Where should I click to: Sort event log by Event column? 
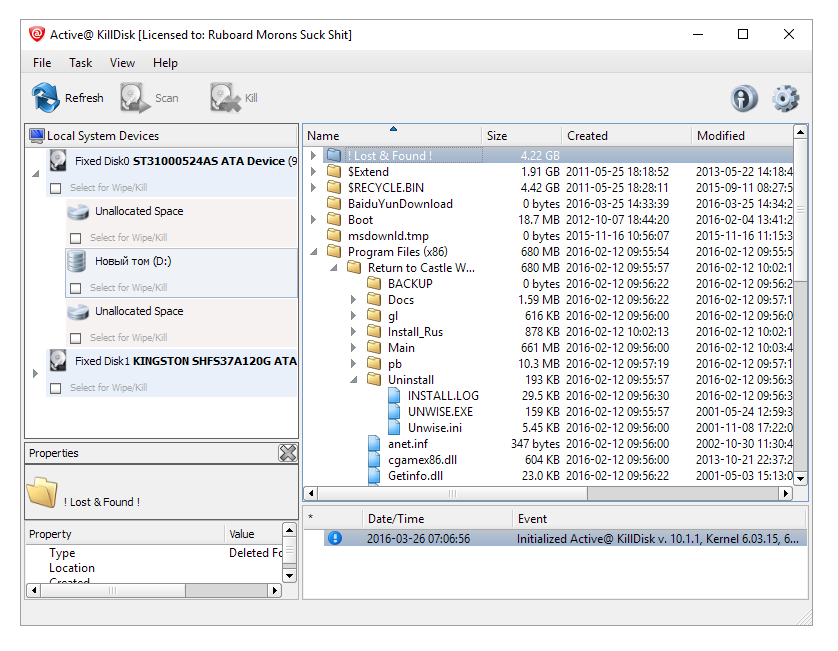[x=659, y=518]
